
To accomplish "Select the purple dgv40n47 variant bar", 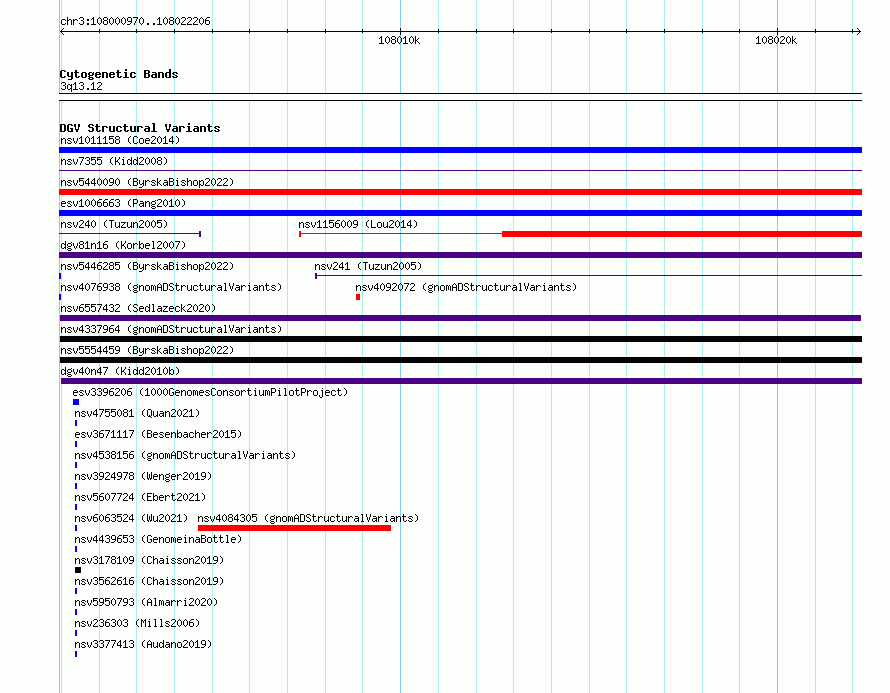I will click(x=461, y=381).
